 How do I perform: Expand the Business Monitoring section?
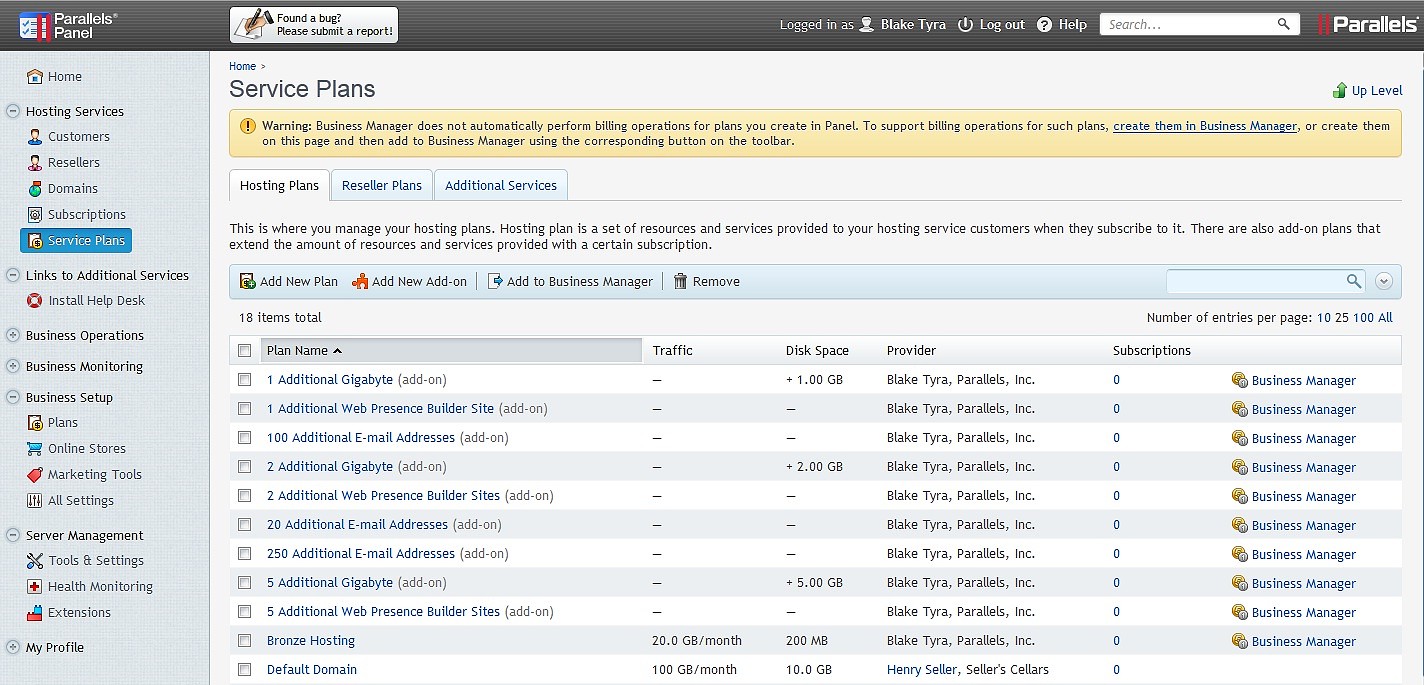13,366
